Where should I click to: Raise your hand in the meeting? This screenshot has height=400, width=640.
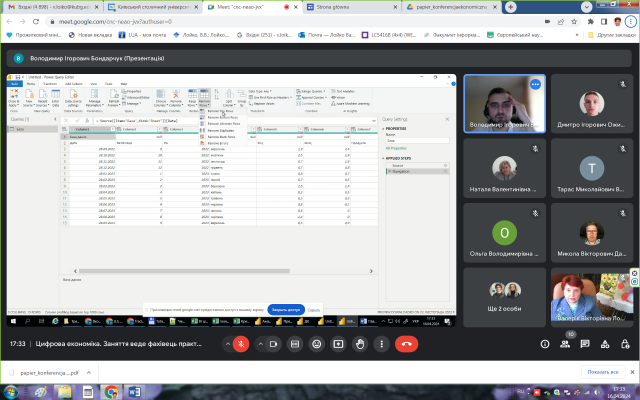pos(360,342)
